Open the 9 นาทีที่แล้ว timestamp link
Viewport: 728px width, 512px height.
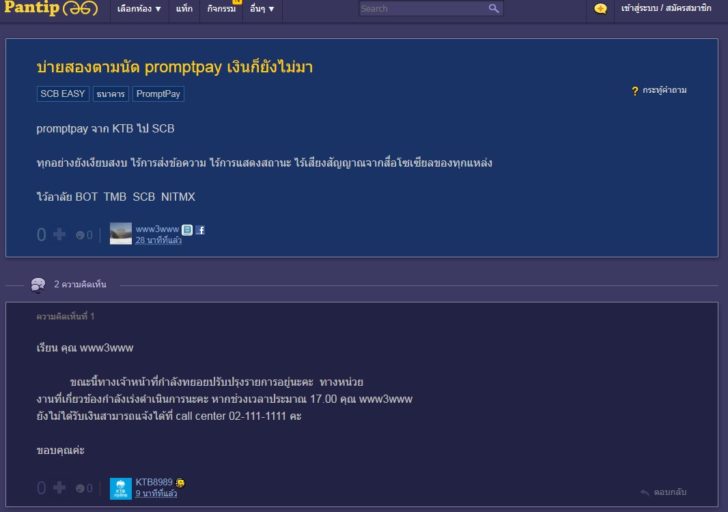pos(156,493)
